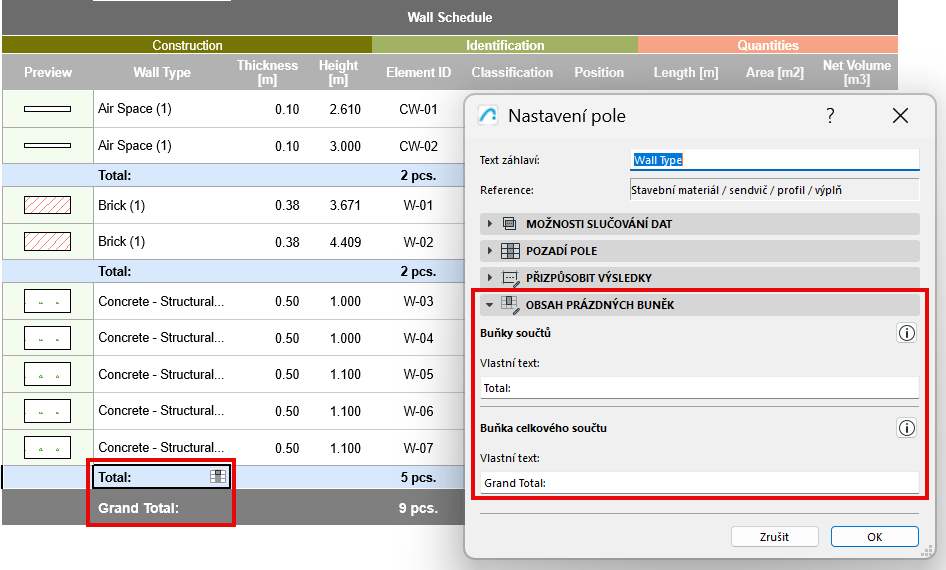Click the Wall Type column header

162,72
